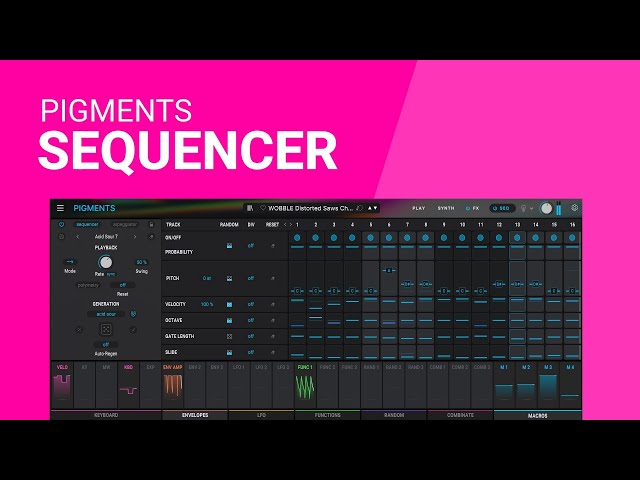
Task: Toggle step 16 on/off circle
Action: [572, 238]
